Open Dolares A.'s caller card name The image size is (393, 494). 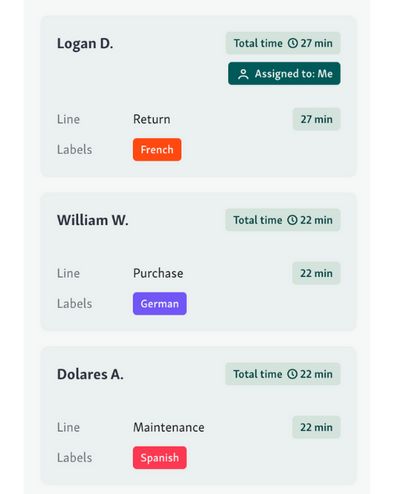click(90, 374)
